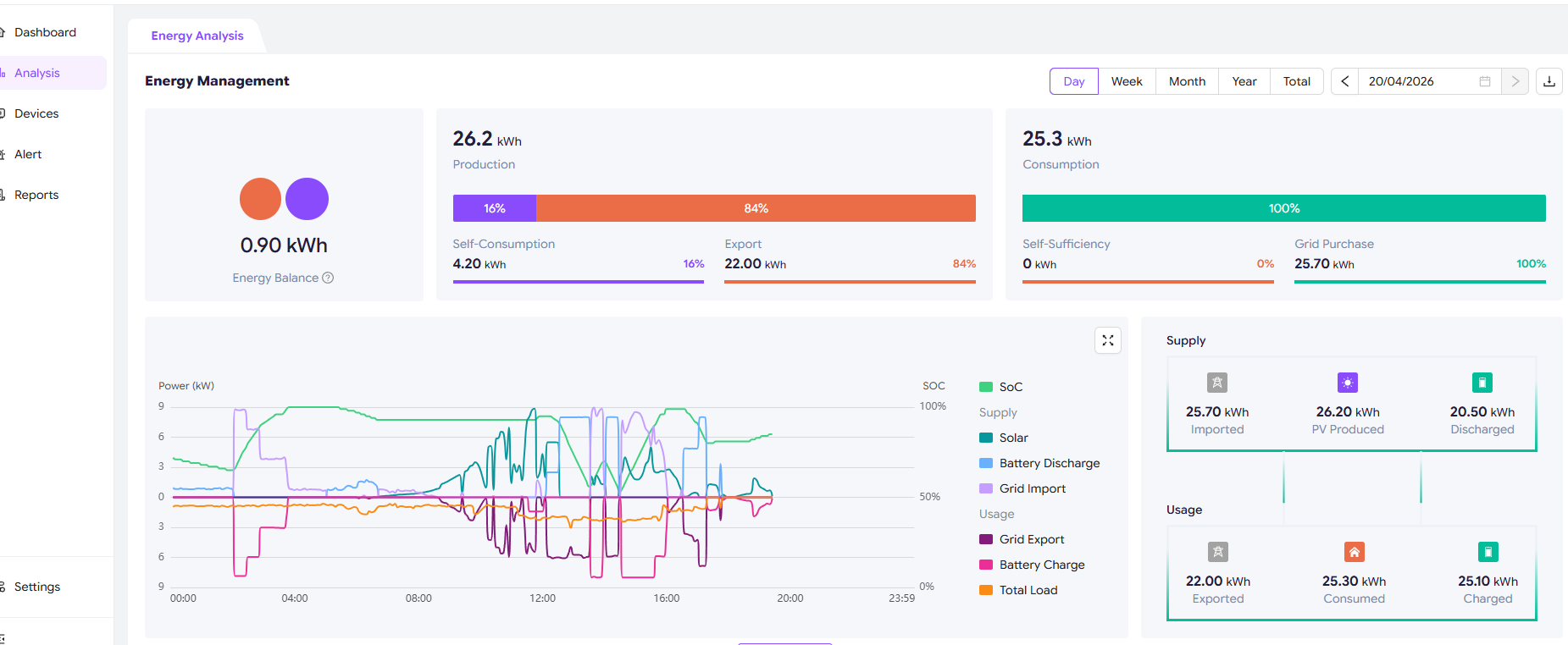The image size is (1568, 645).
Task: Switch to the Week view
Action: click(1127, 81)
